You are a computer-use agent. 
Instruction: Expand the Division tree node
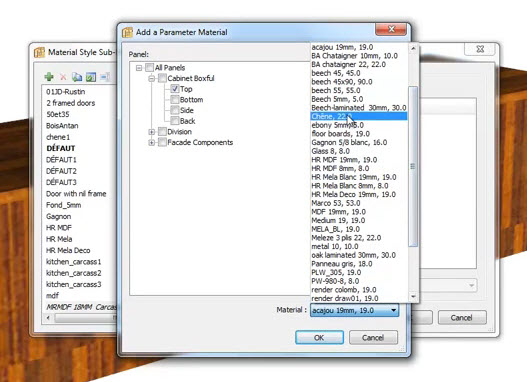[152, 132]
